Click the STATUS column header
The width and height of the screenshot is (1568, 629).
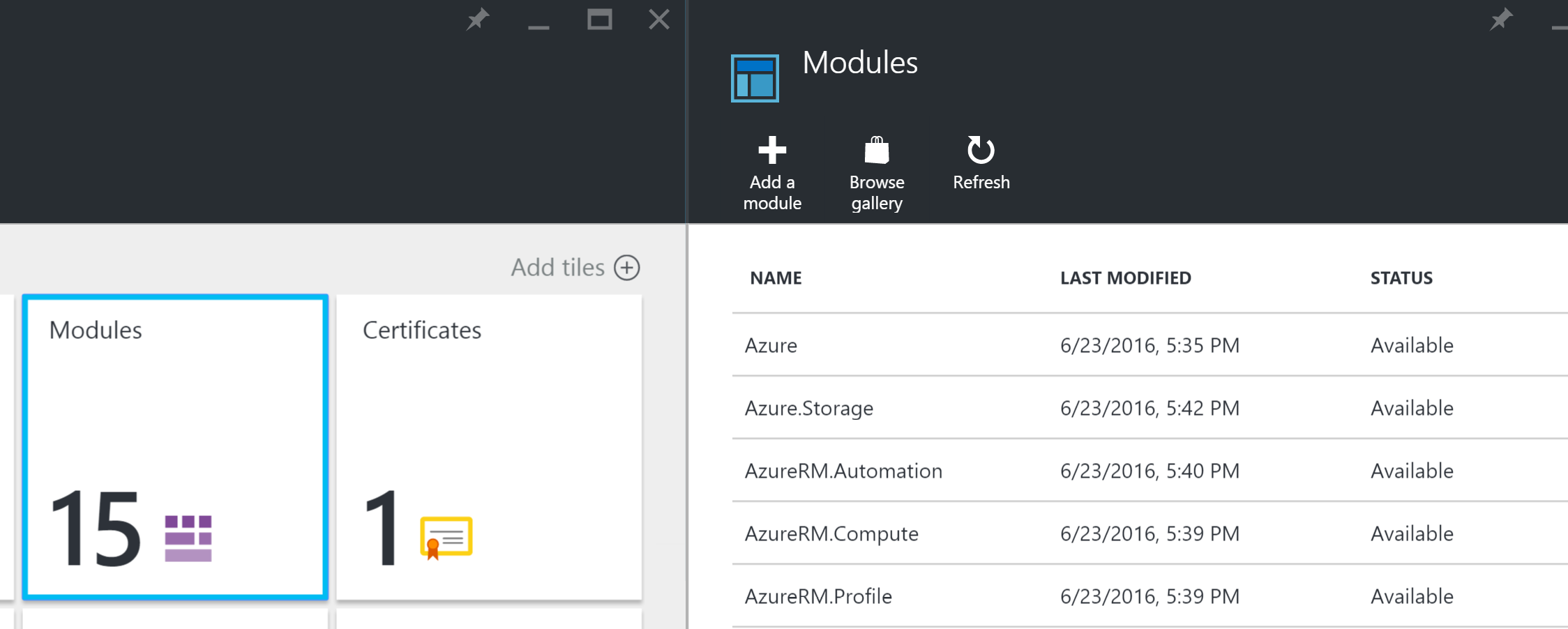pos(1400,278)
